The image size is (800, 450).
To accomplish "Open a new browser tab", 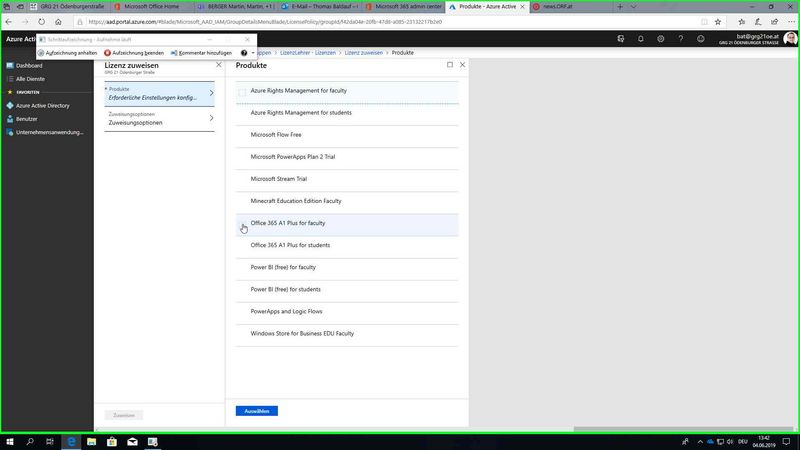I will pyautogui.click(x=620, y=7).
